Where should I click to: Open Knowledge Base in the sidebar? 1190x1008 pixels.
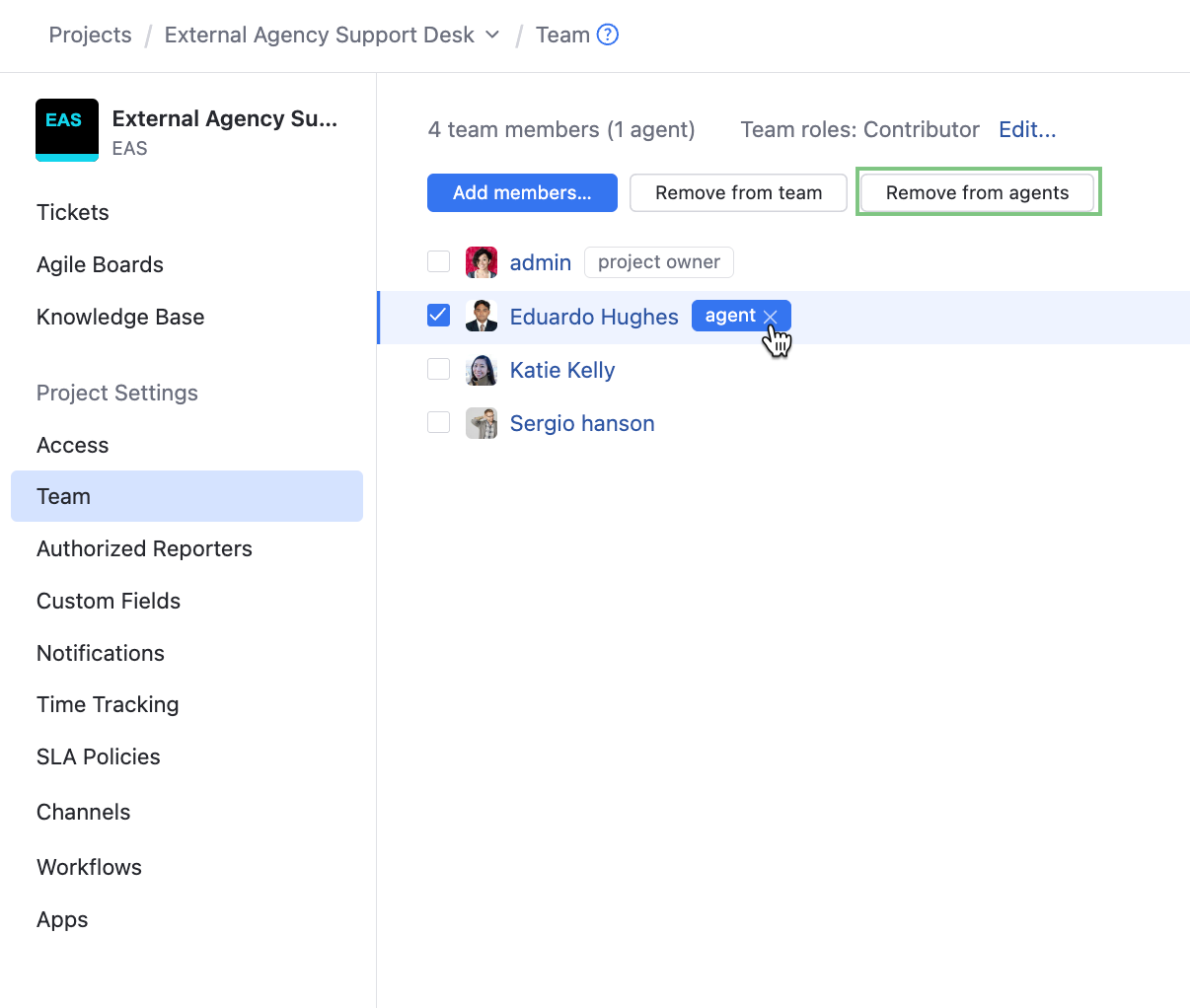pyautogui.click(x=120, y=317)
